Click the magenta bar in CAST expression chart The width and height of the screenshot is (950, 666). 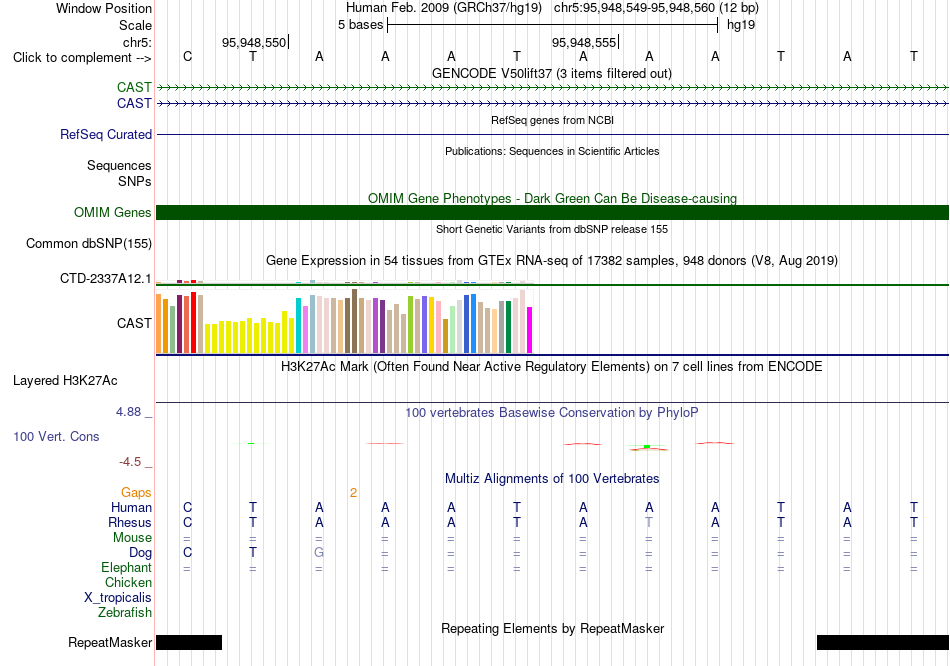pyautogui.click(x=530, y=330)
